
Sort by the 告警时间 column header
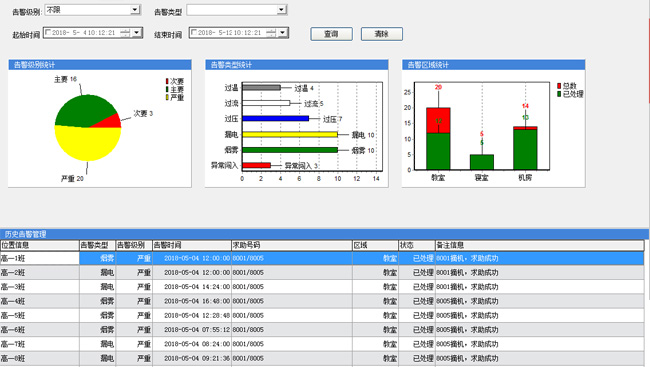coord(192,245)
